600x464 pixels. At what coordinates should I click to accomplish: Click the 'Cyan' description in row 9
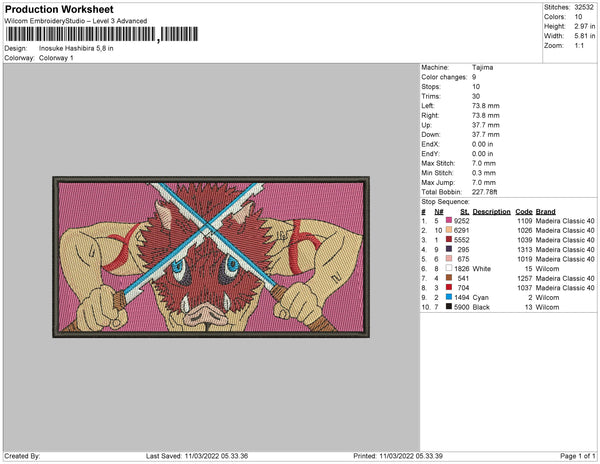tap(481, 297)
